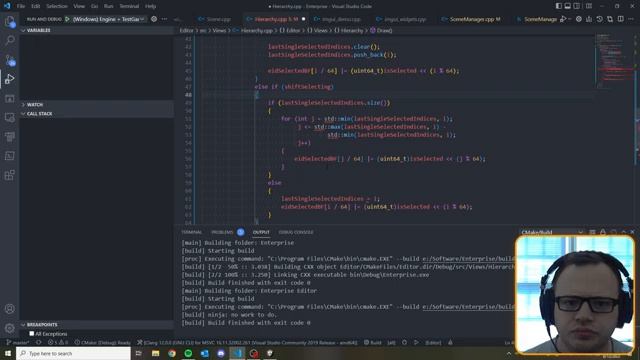
Task: Open the Help menu
Action: (x=151, y=6)
